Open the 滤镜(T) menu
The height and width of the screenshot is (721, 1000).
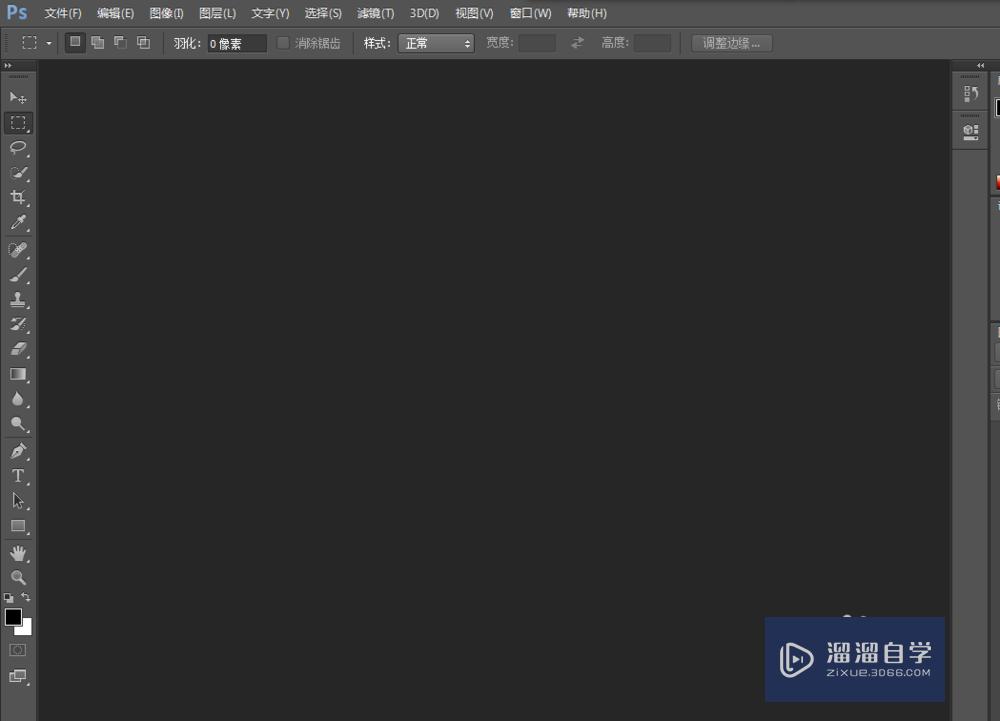[374, 13]
